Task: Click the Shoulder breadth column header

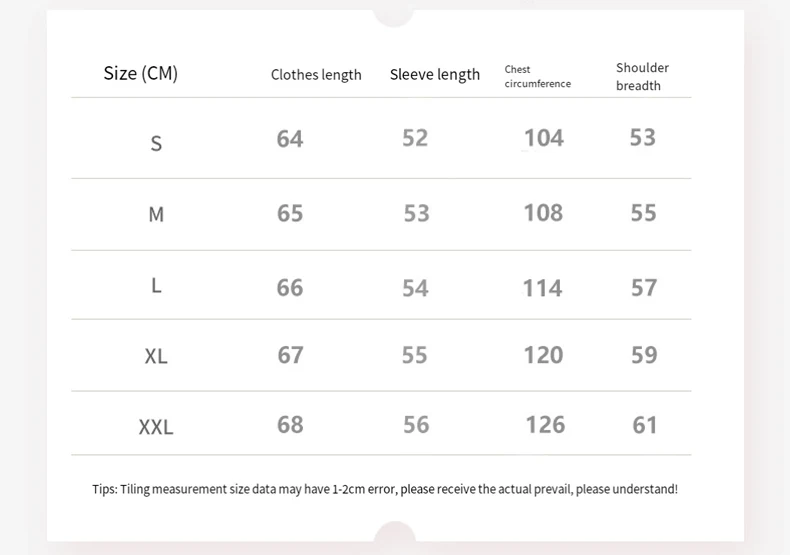Action: (642, 77)
